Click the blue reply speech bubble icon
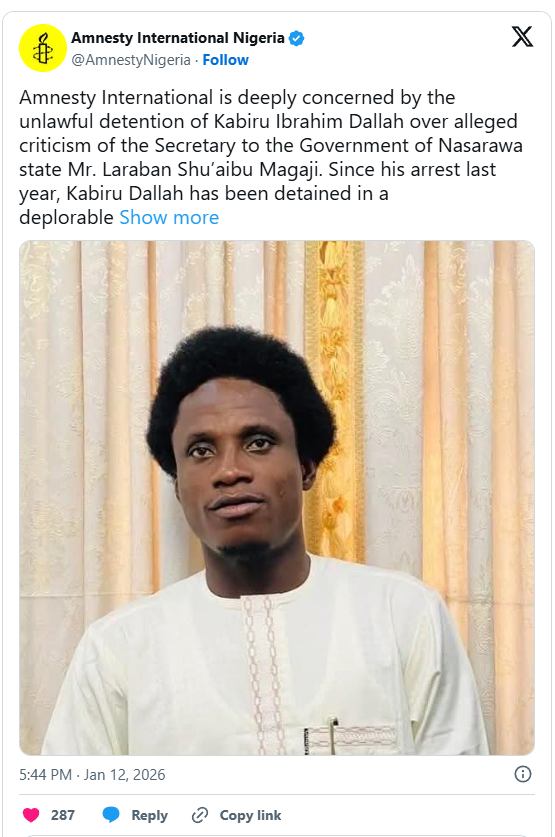 [x=111, y=815]
